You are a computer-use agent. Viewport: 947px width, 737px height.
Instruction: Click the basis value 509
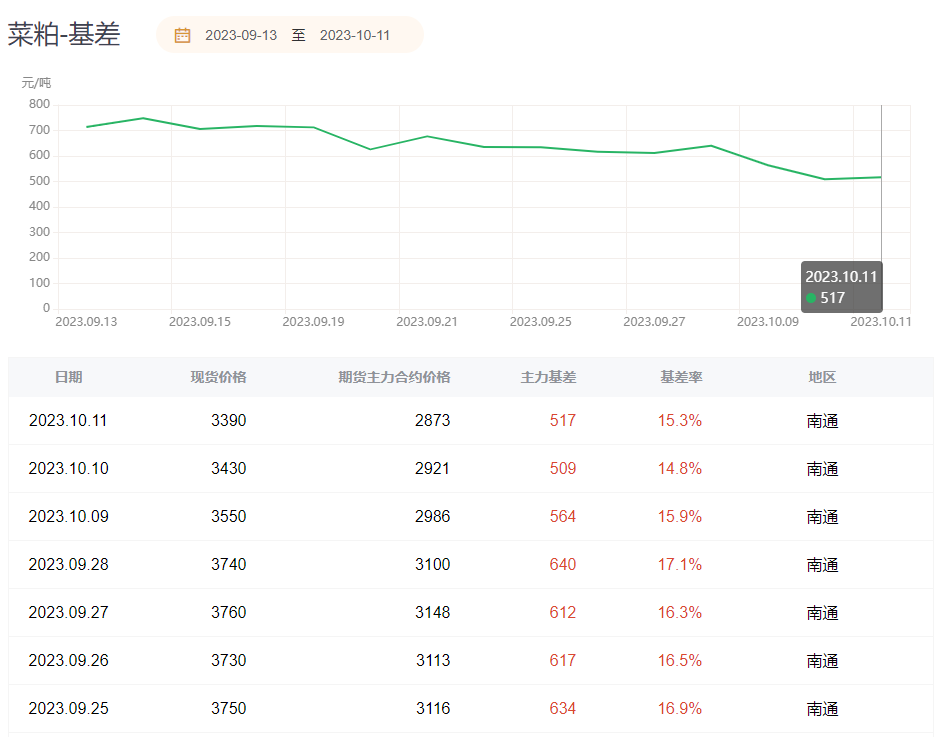click(562, 468)
